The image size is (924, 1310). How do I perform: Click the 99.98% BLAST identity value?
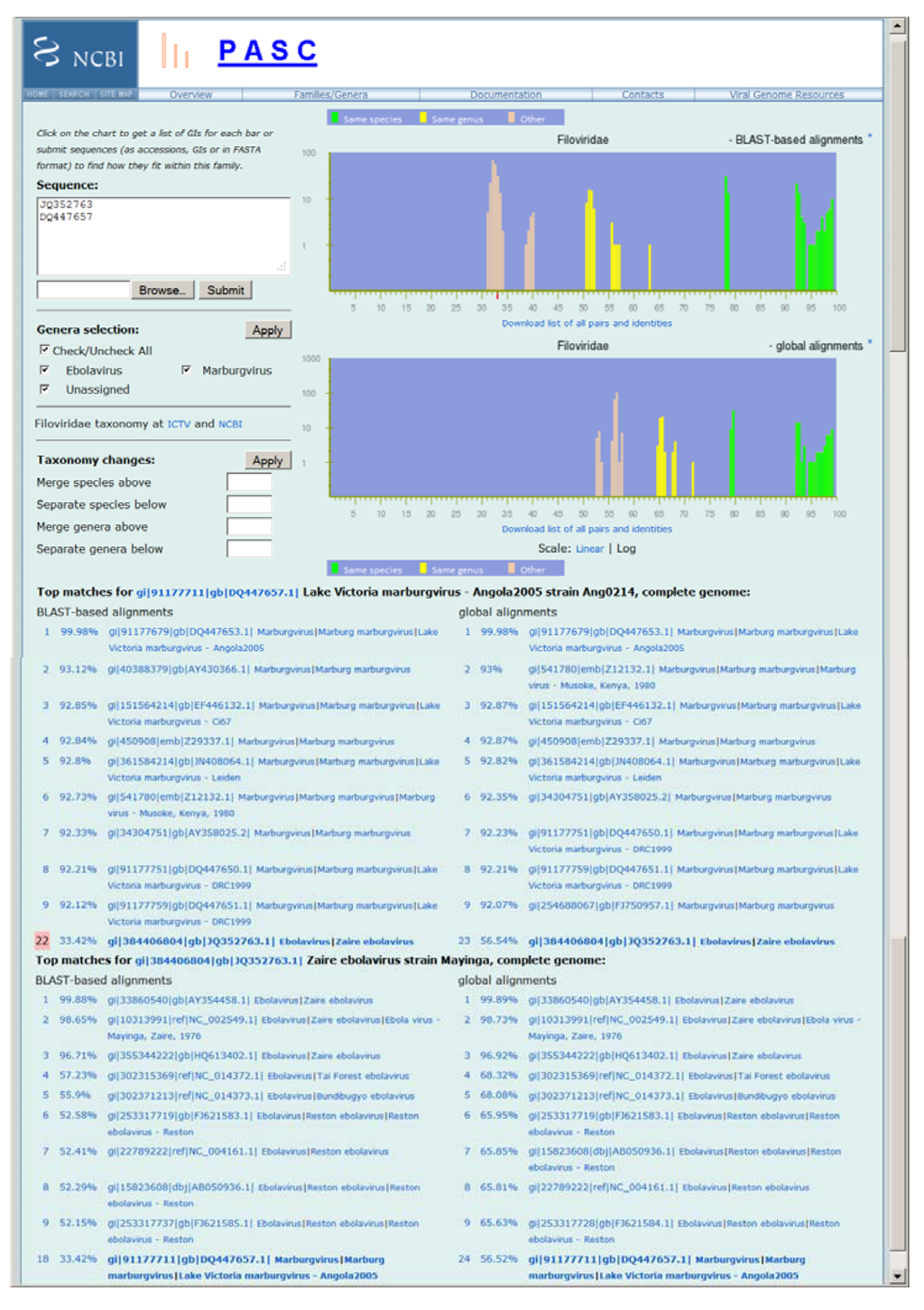(79, 632)
